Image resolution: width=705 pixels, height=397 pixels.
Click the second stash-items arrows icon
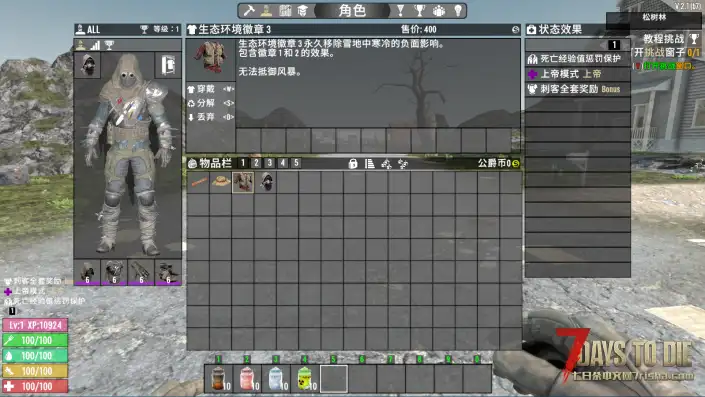(x=403, y=164)
